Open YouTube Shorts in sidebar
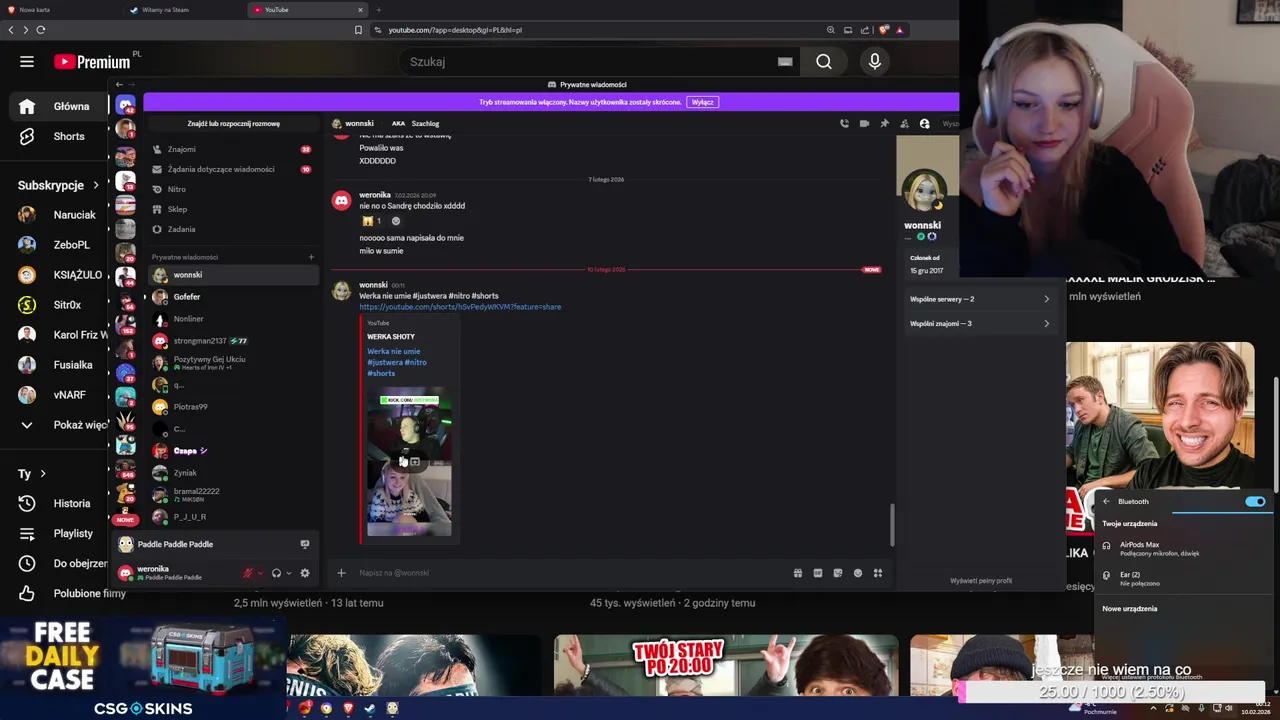Image resolution: width=1280 pixels, height=720 pixels. click(x=58, y=136)
